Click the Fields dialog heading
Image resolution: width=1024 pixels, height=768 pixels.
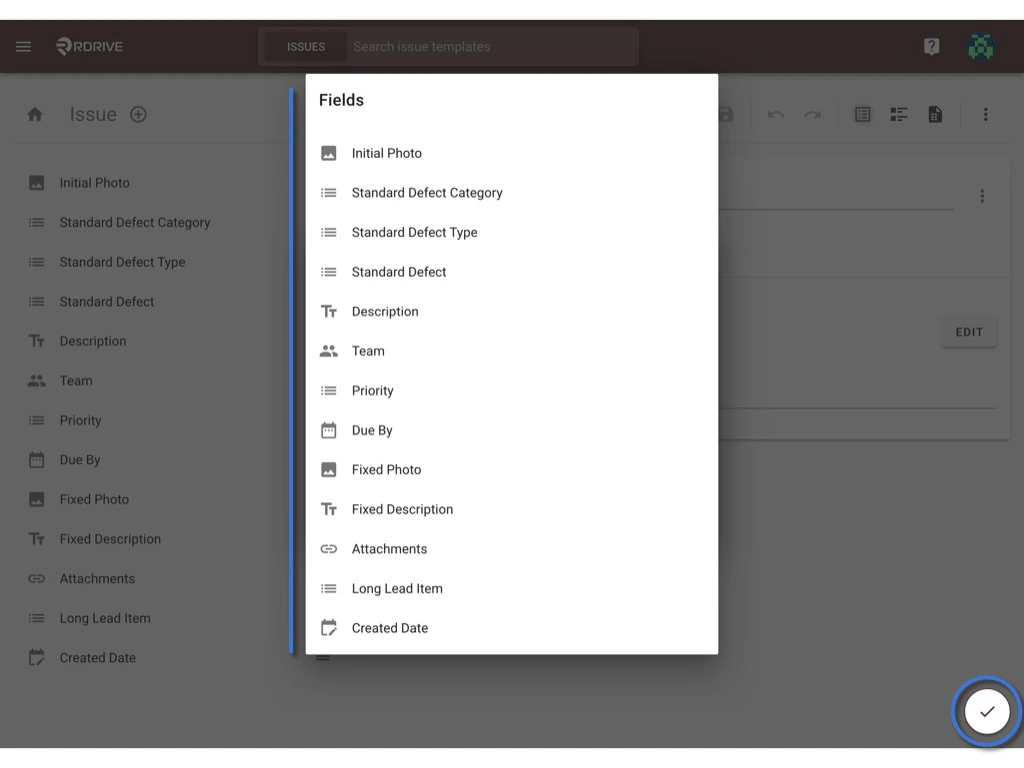(341, 100)
